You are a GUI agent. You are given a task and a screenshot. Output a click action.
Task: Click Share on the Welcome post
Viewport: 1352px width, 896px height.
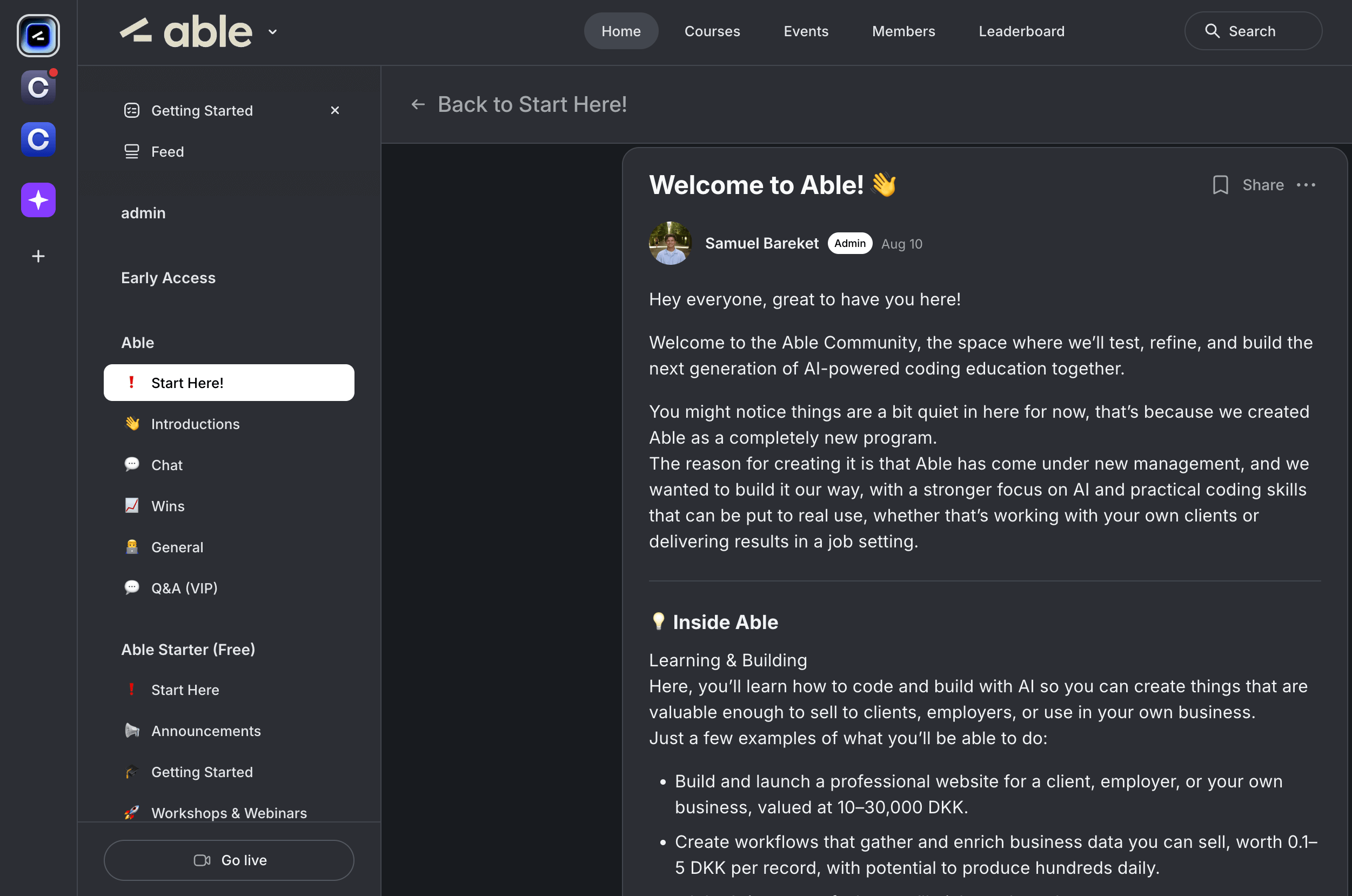1263,185
